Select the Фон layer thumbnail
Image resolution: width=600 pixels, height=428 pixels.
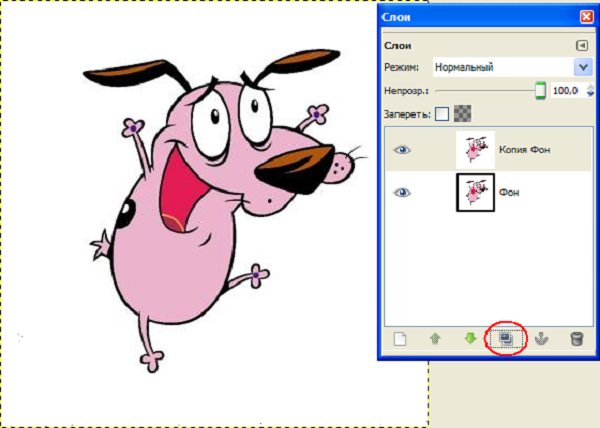(x=475, y=192)
